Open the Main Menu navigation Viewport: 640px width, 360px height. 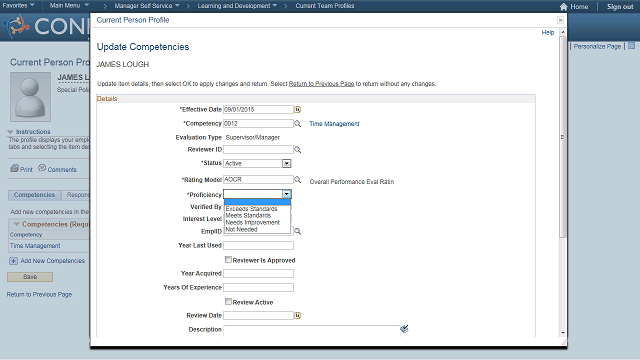[69, 5]
